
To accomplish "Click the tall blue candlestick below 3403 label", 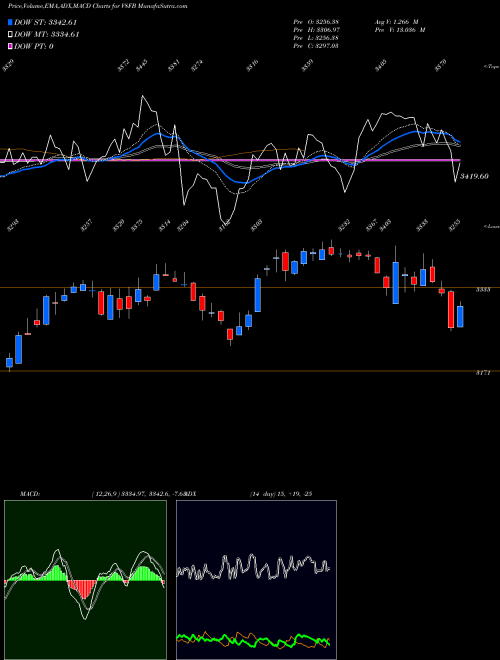I will point(396,283).
